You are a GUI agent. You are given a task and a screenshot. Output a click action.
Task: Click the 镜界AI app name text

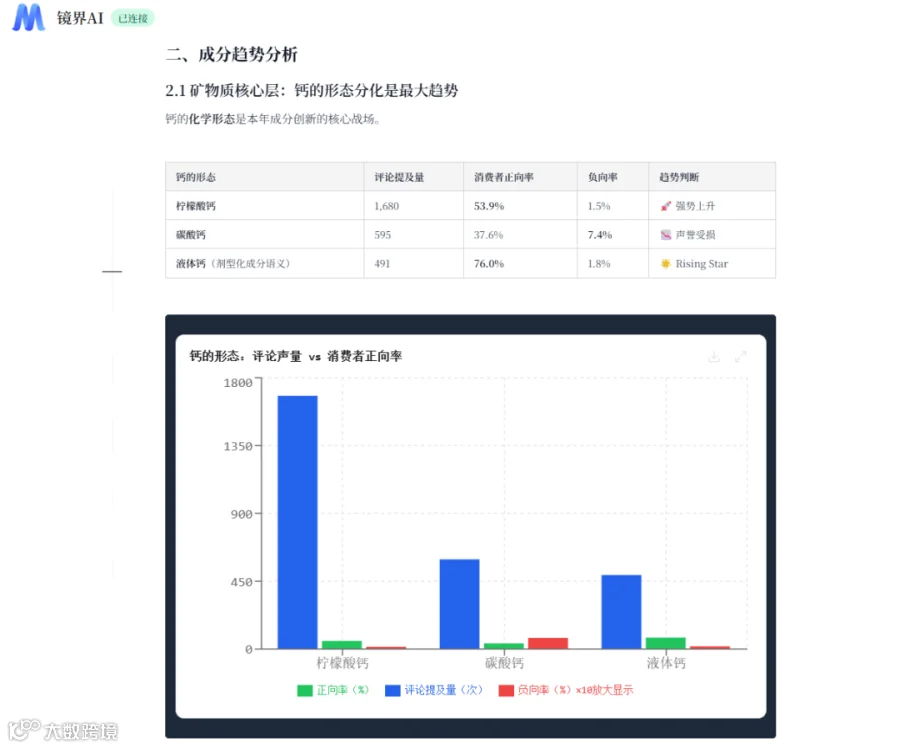pos(80,18)
